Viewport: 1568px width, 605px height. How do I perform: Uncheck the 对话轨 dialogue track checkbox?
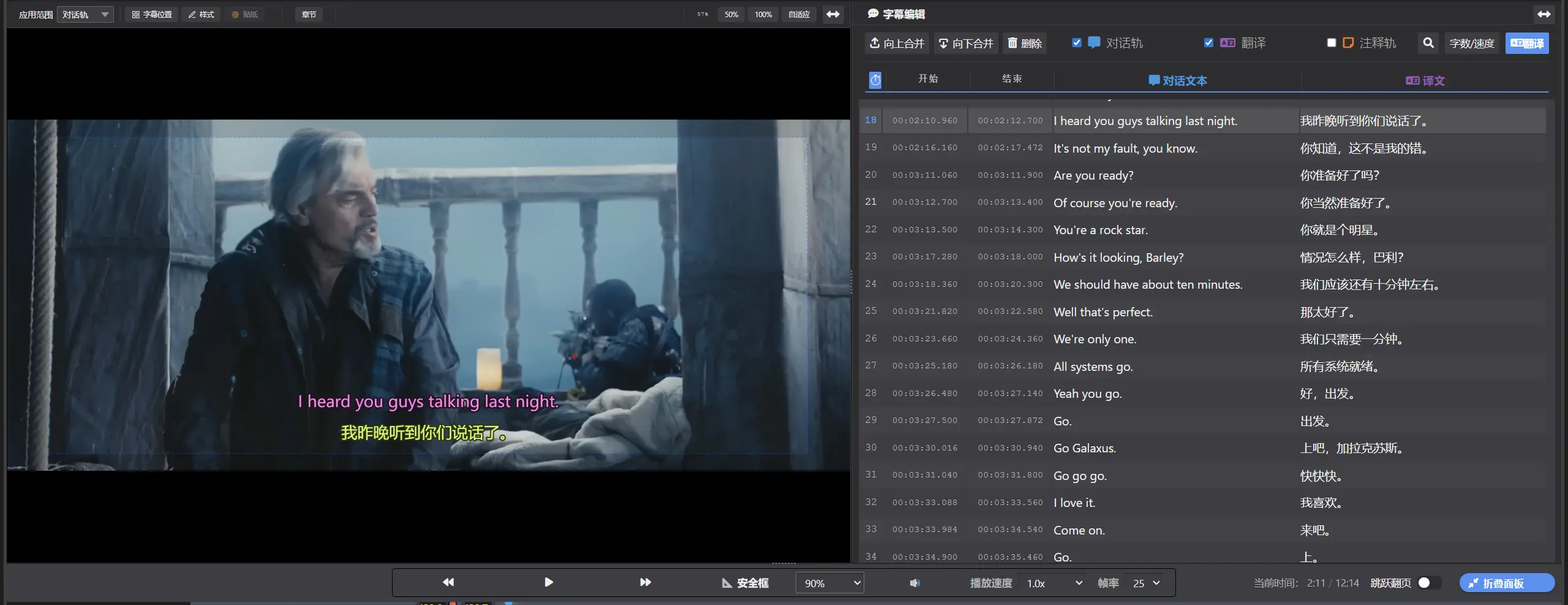point(1077,43)
